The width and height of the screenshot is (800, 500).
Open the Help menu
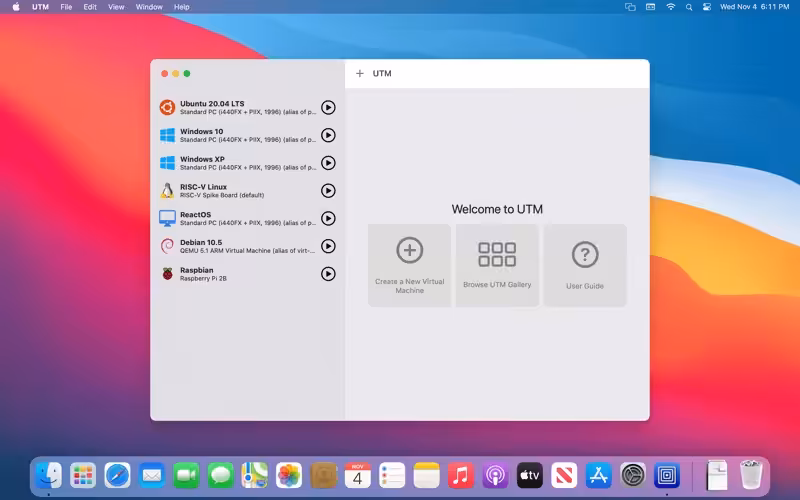(182, 7)
